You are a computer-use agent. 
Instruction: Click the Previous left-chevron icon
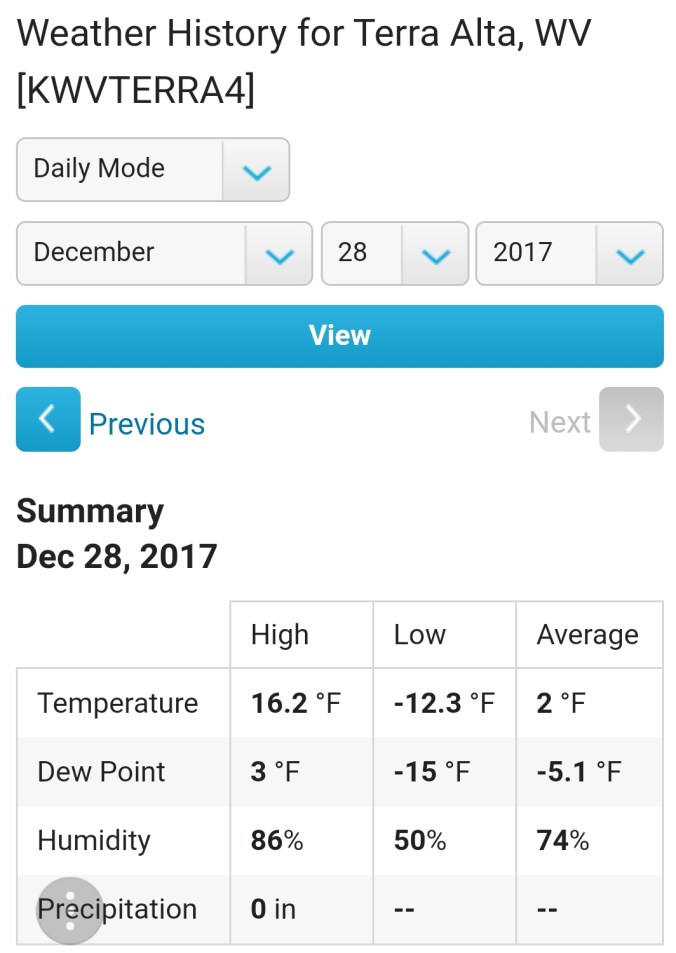pyautogui.click(x=47, y=420)
